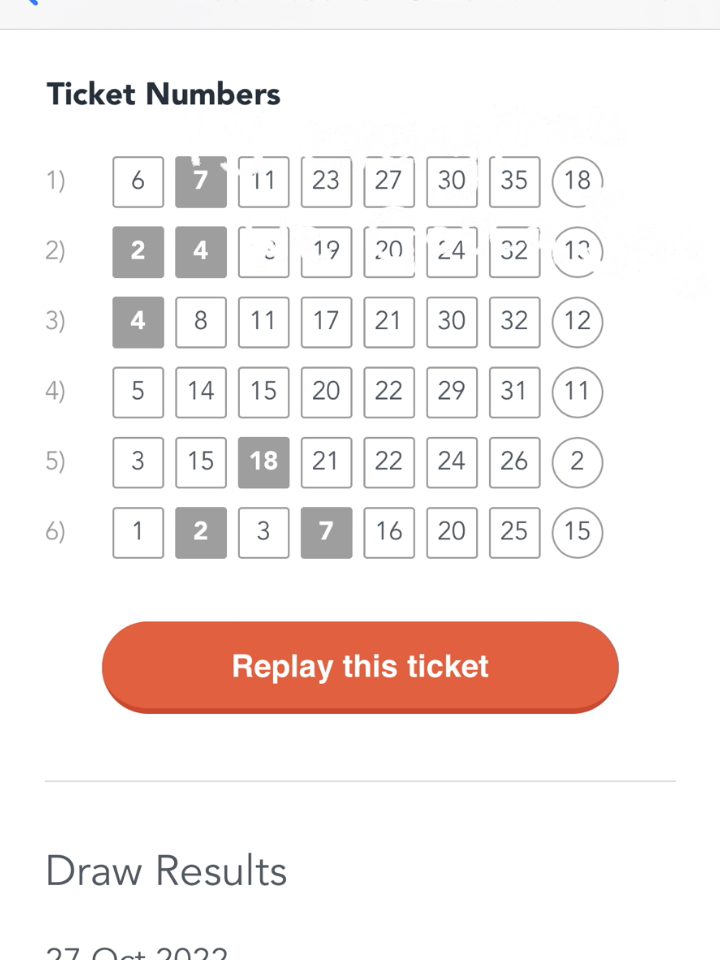Image resolution: width=720 pixels, height=960 pixels.
Task: Tap bonus ball 15 in game 6
Action: click(577, 533)
